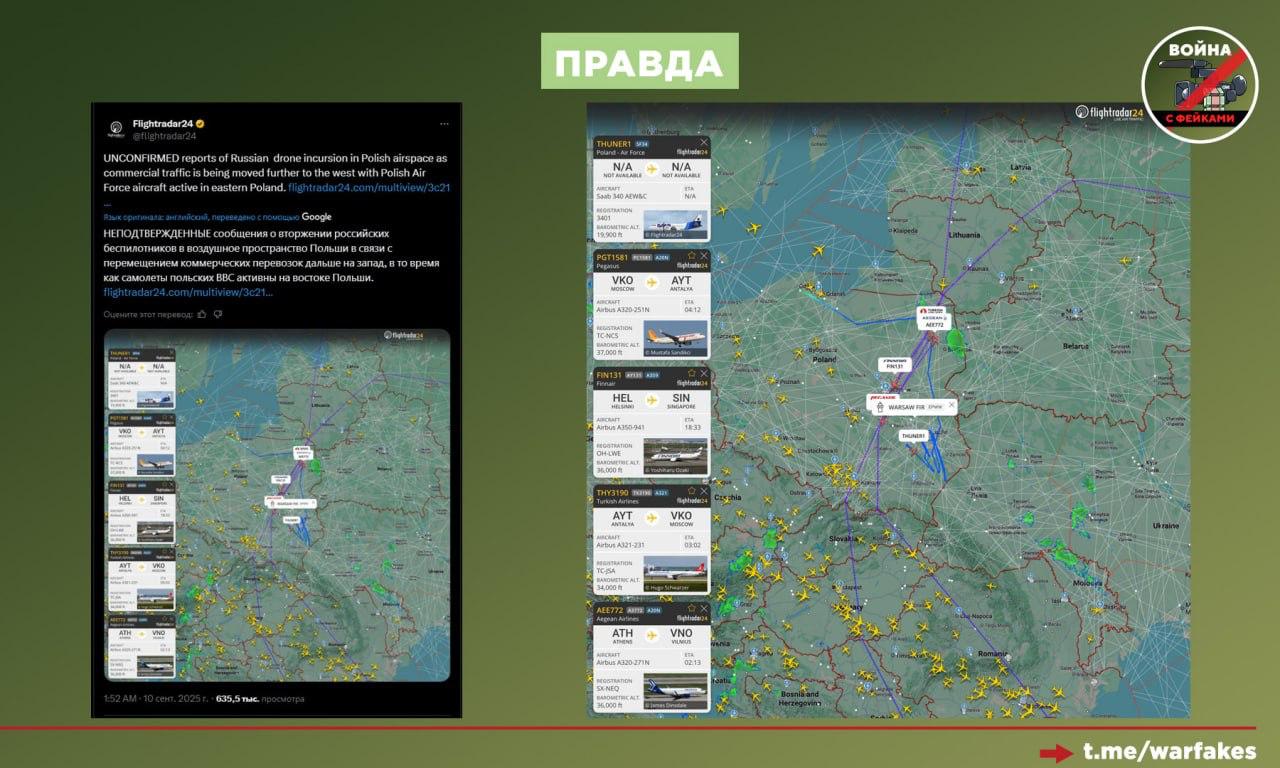Select the THUNER1 flight label on map
Viewport: 1280px width, 768px height.
tap(913, 436)
